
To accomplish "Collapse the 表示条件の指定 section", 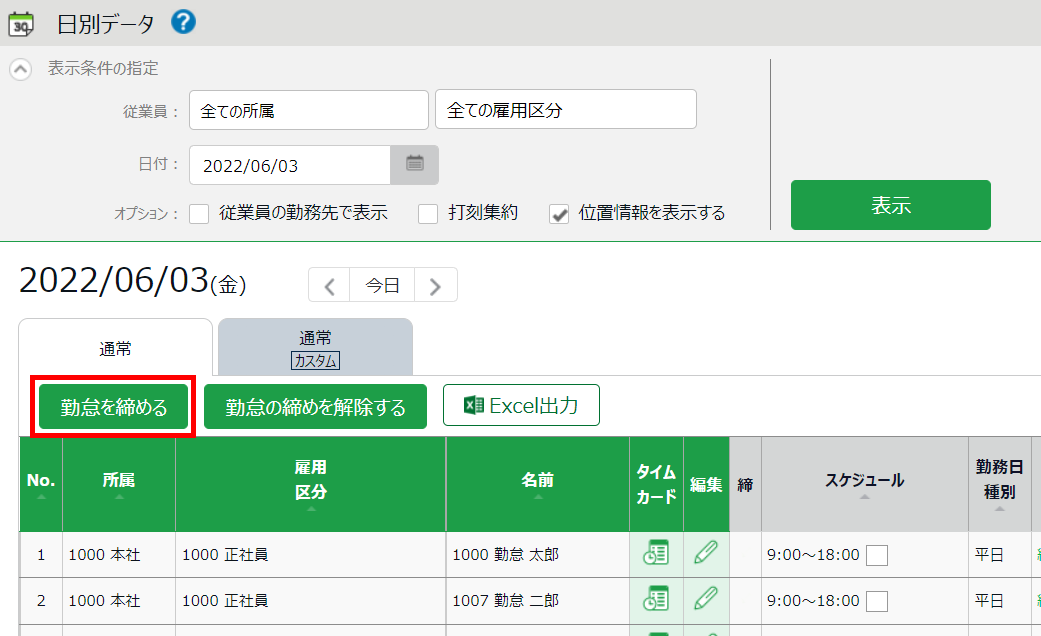I will [x=20, y=70].
